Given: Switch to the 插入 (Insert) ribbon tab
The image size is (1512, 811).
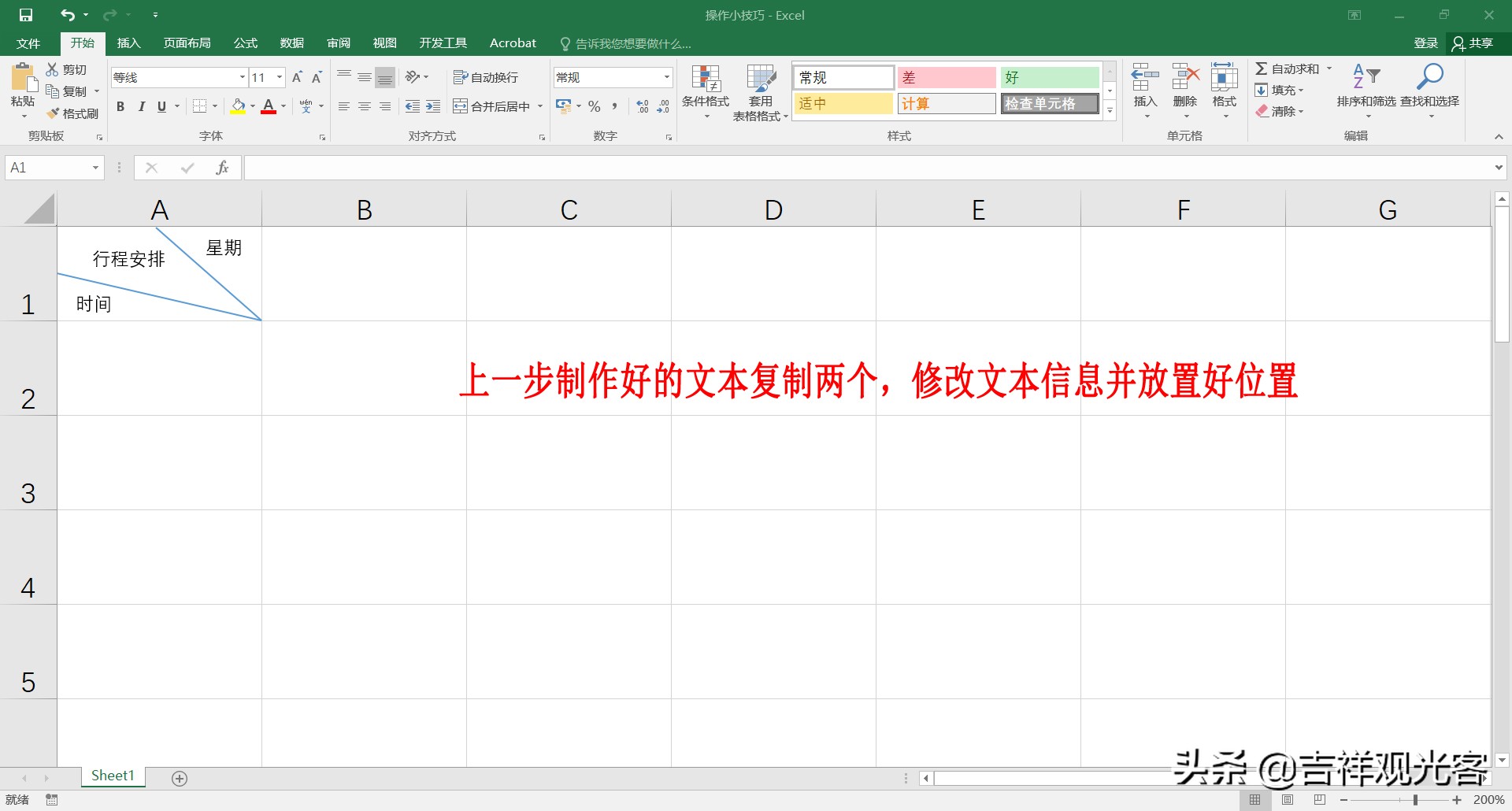Looking at the screenshot, I should tap(128, 43).
